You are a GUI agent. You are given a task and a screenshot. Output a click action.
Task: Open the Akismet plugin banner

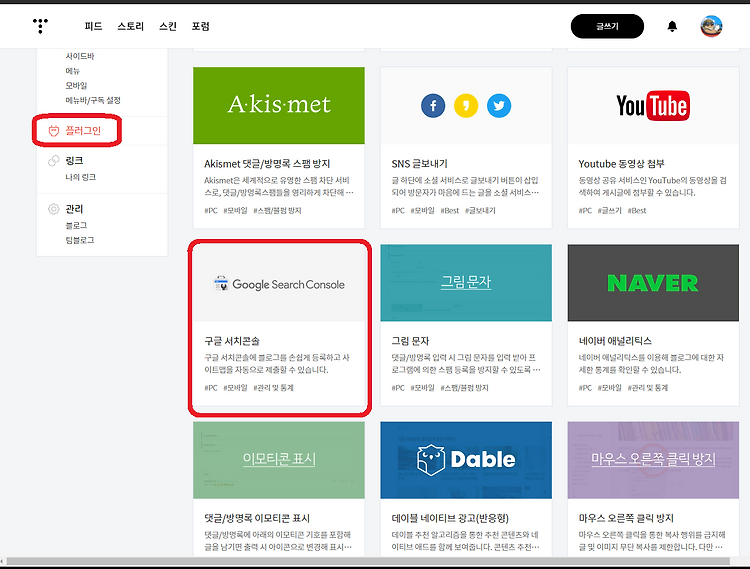pos(279,105)
